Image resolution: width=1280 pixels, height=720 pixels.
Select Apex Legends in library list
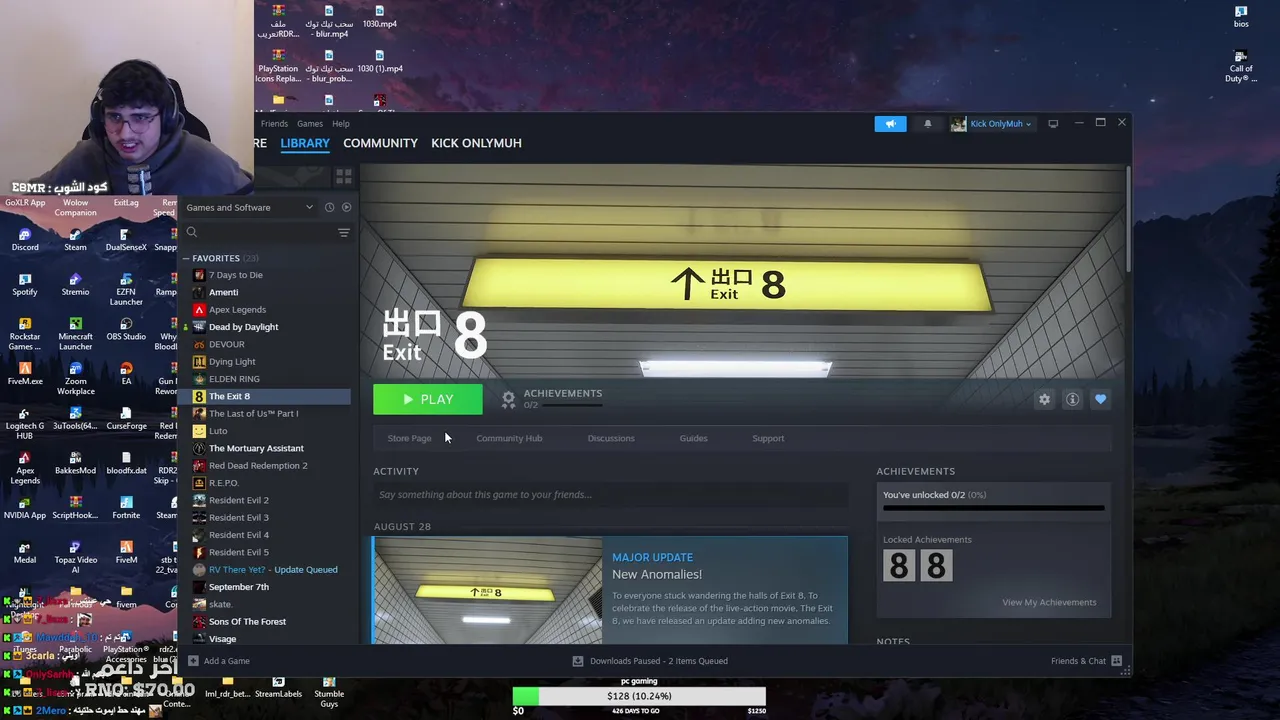[237, 310]
